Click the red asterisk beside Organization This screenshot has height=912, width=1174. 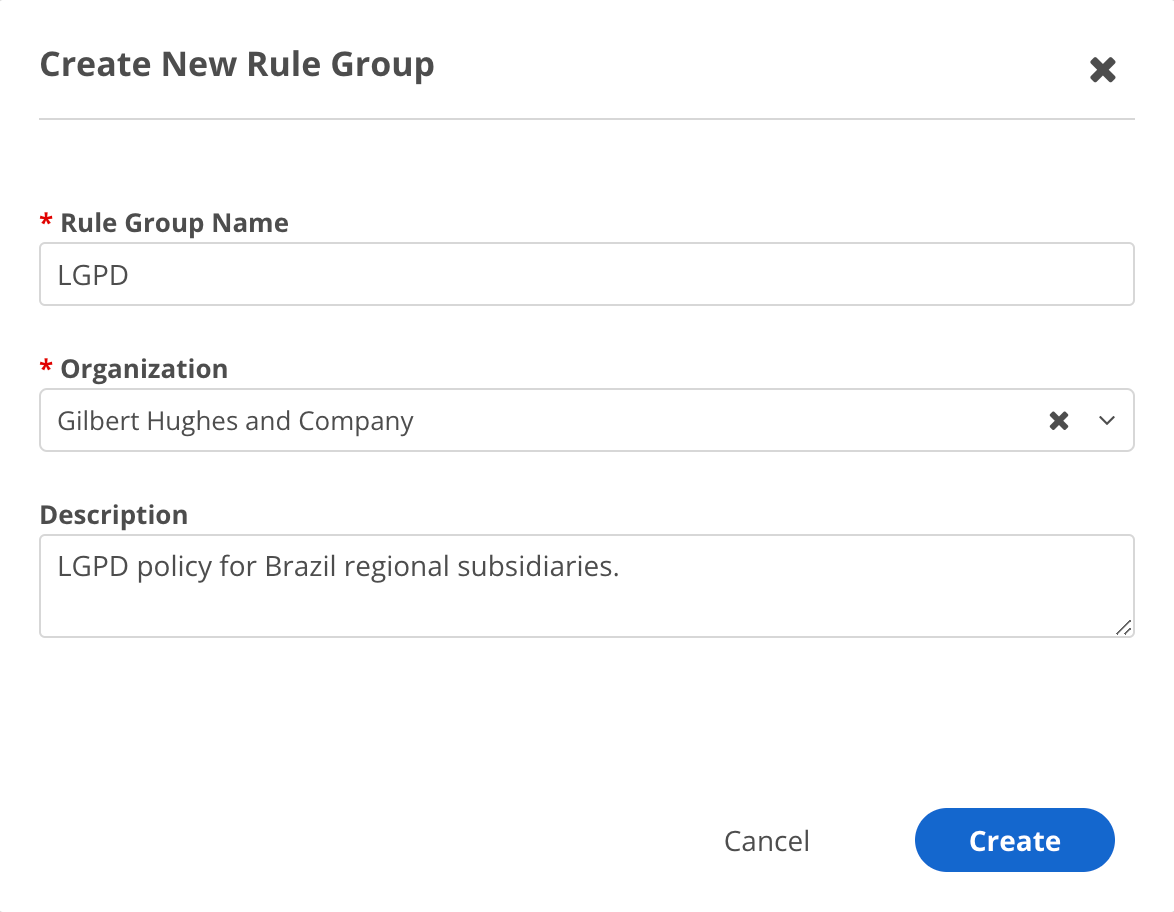click(45, 368)
